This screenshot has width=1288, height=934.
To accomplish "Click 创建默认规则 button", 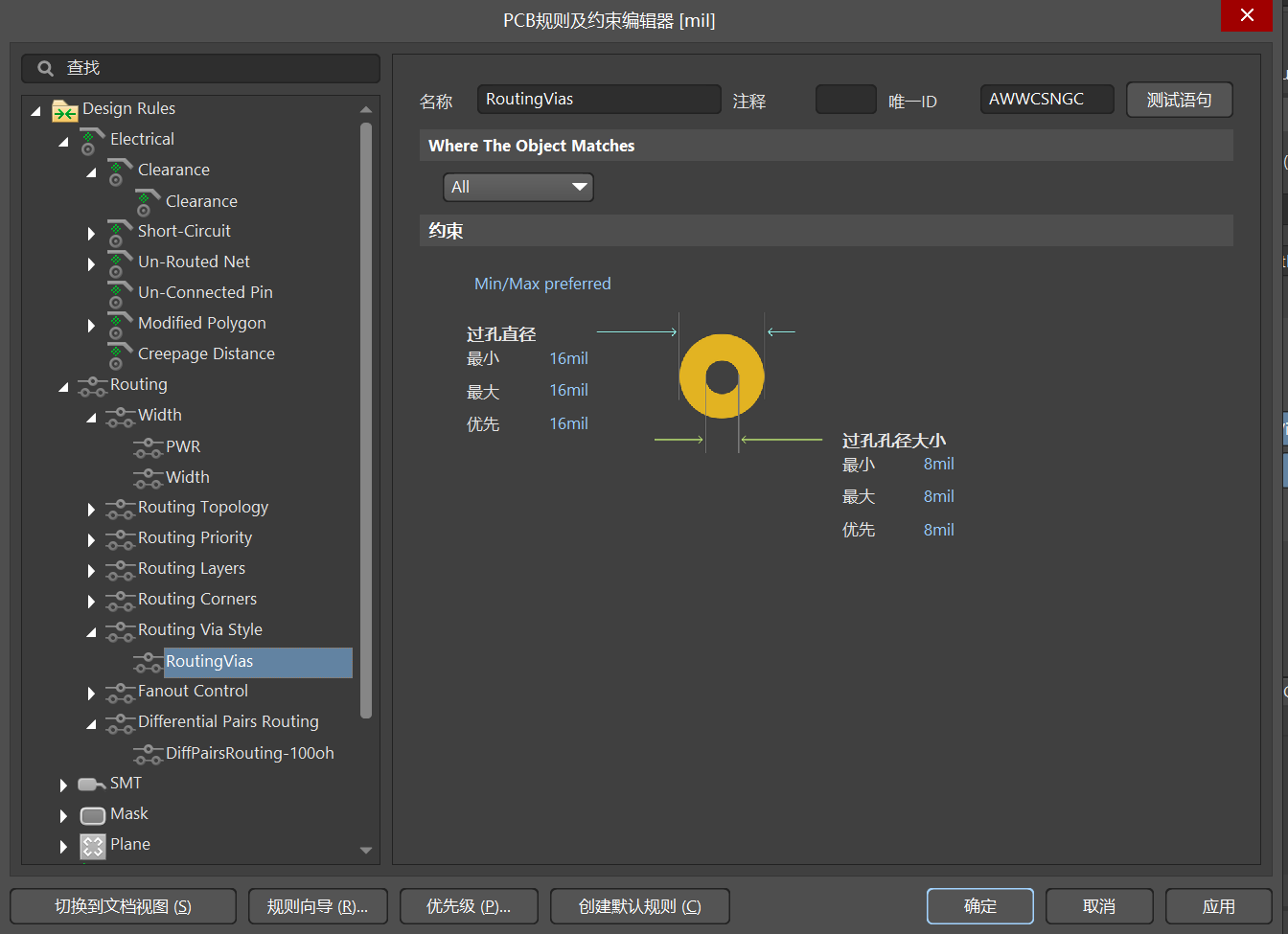I will 640,906.
